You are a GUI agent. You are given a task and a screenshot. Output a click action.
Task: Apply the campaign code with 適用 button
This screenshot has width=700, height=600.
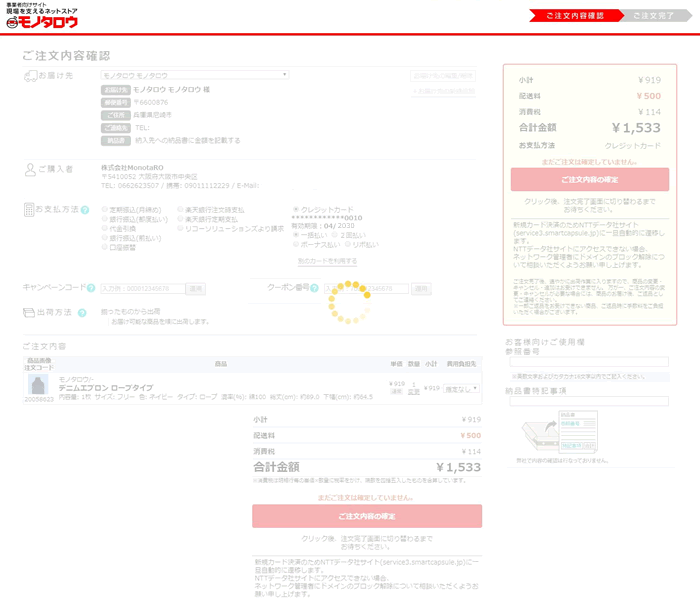[x=196, y=289]
